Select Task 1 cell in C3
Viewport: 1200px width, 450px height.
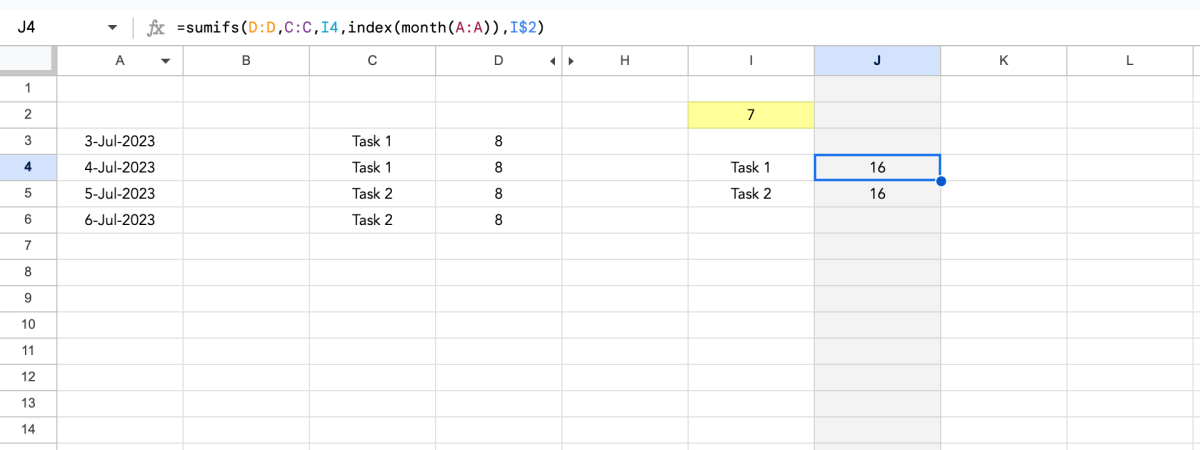click(372, 141)
